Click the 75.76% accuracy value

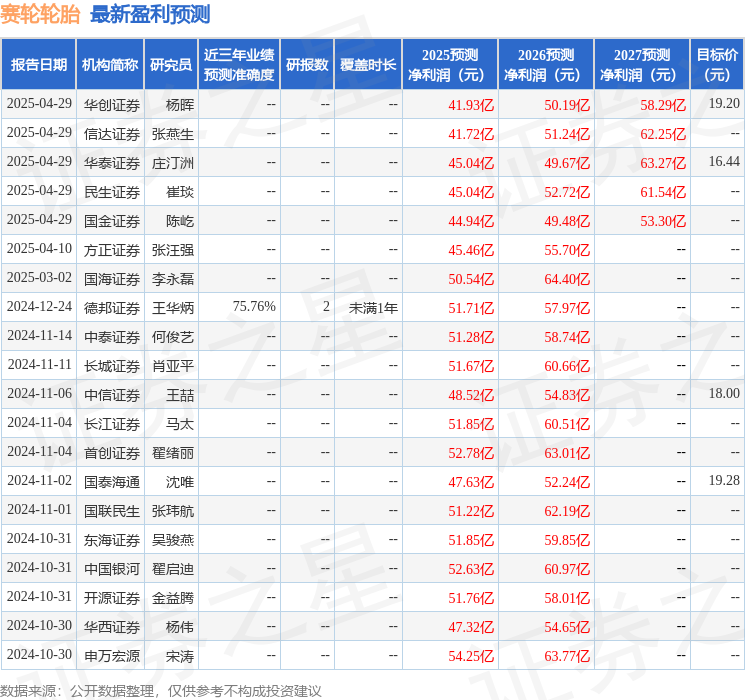click(254, 307)
